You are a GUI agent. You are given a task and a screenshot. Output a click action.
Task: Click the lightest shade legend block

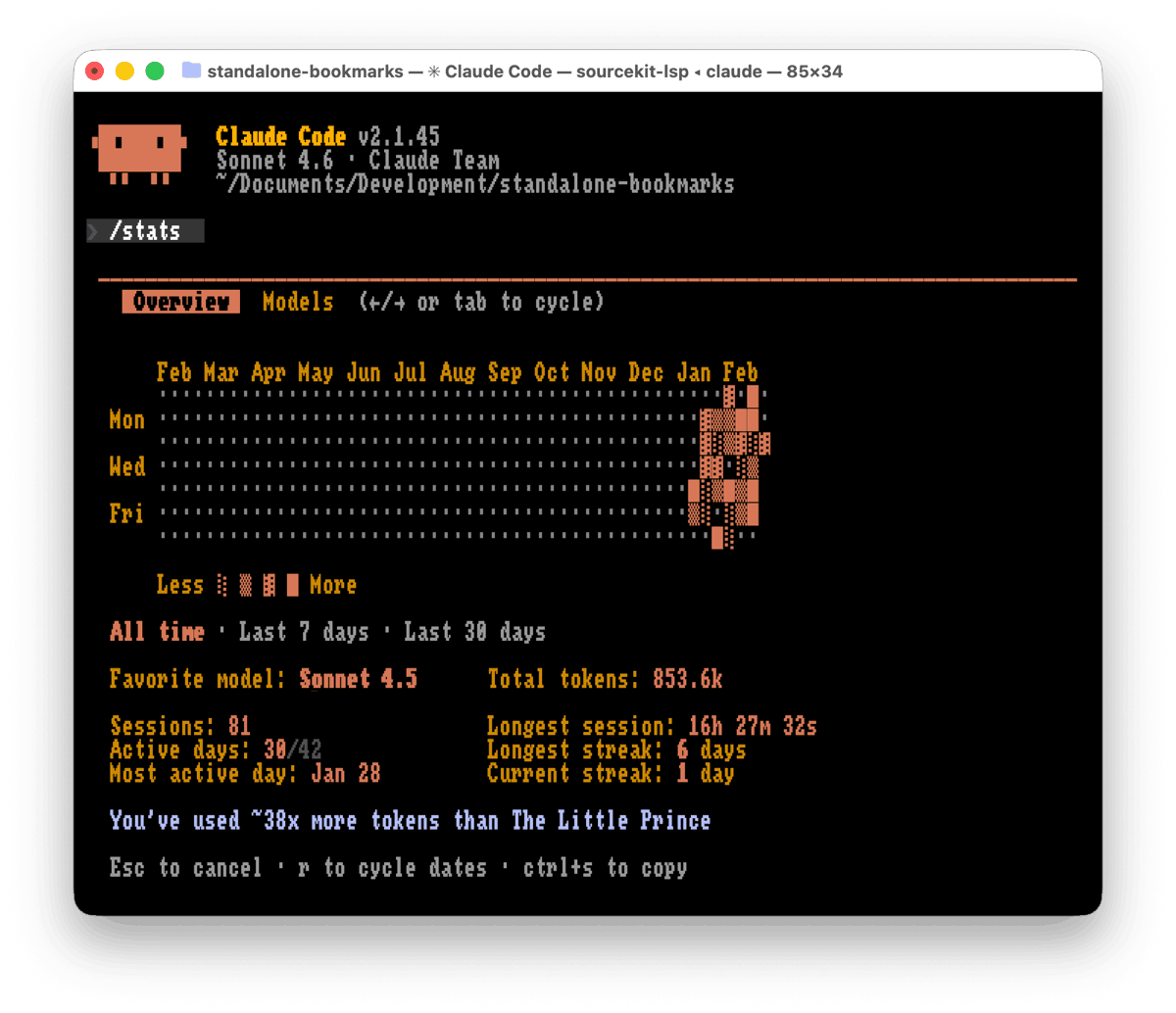[222, 585]
